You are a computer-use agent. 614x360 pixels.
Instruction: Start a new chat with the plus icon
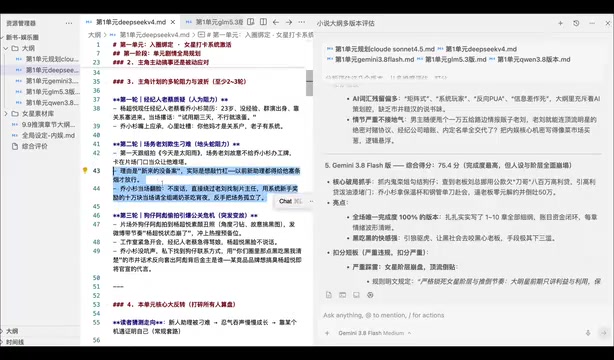(x=560, y=23)
